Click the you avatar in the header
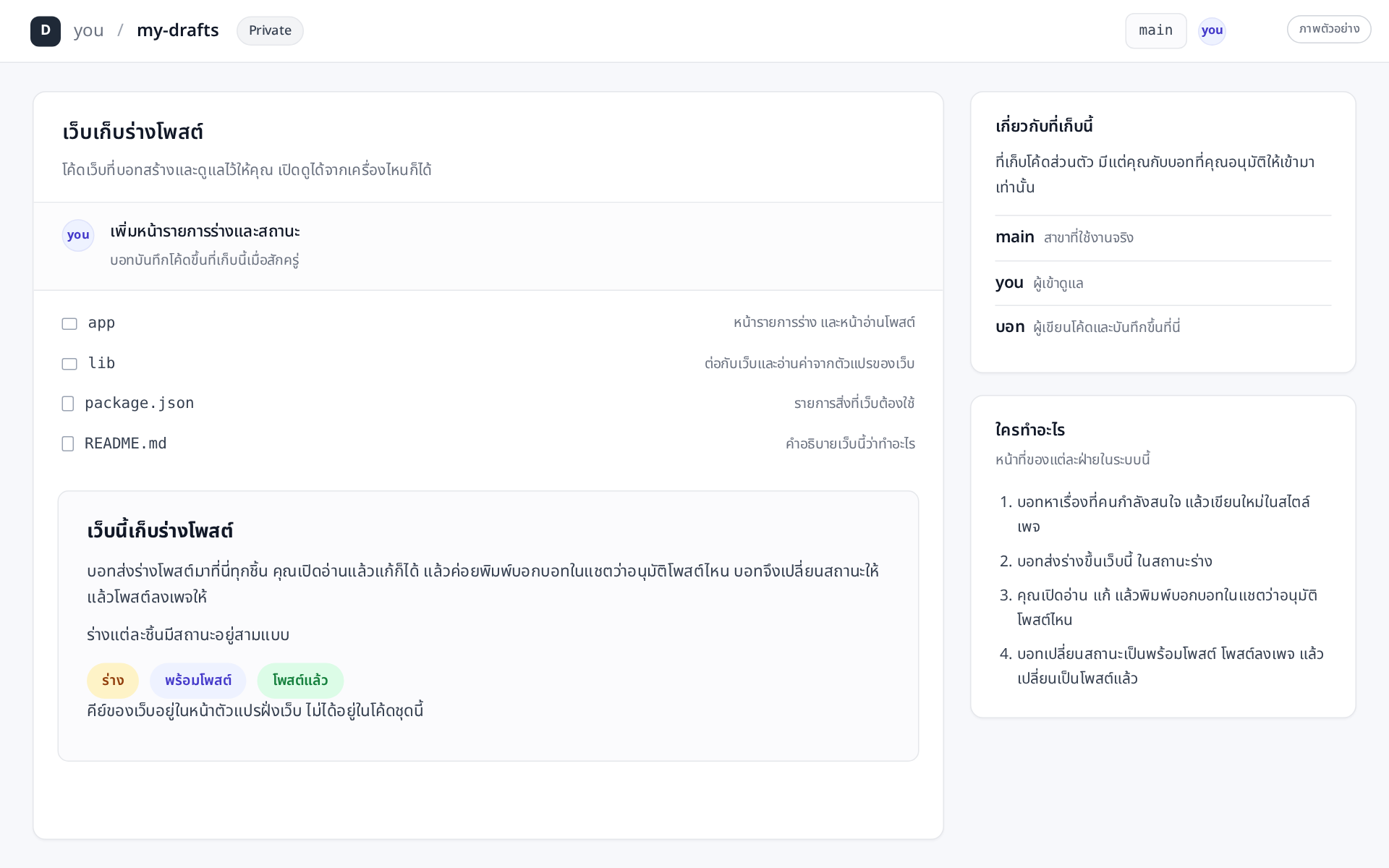1389x868 pixels. click(x=1212, y=31)
